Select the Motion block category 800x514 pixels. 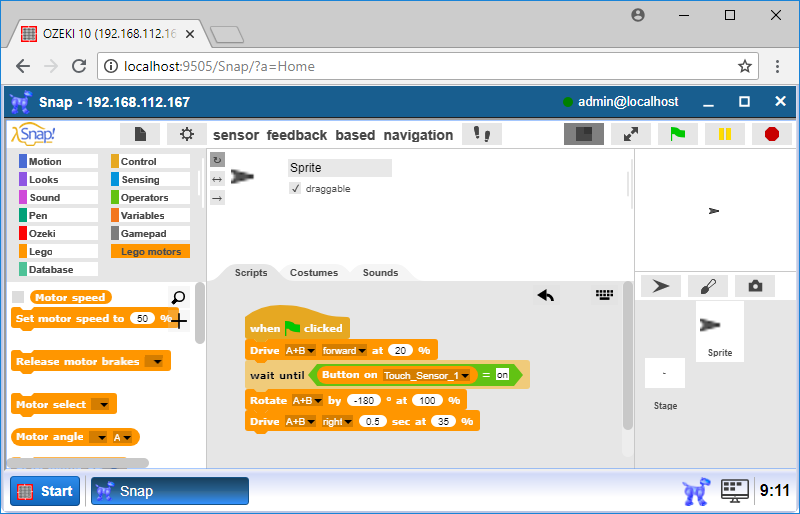click(58, 161)
